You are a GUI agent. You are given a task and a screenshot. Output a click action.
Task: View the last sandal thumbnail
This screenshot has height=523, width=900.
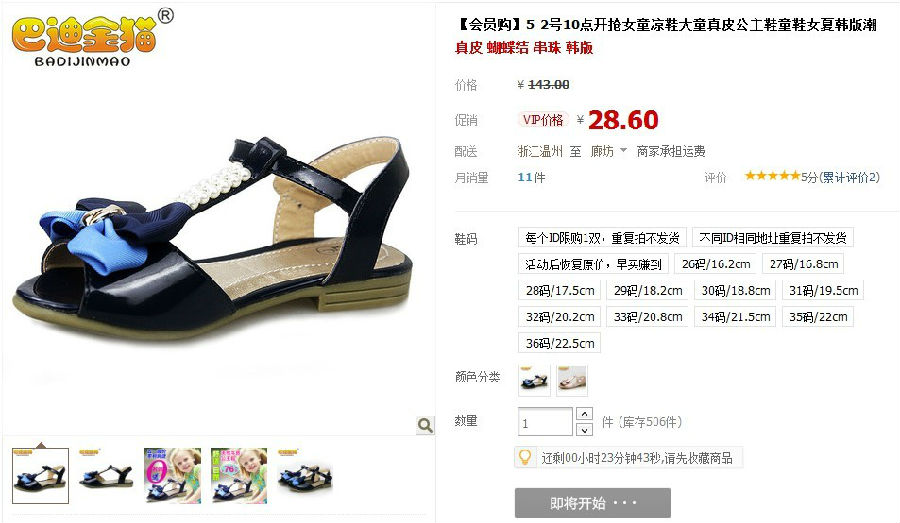(305, 475)
